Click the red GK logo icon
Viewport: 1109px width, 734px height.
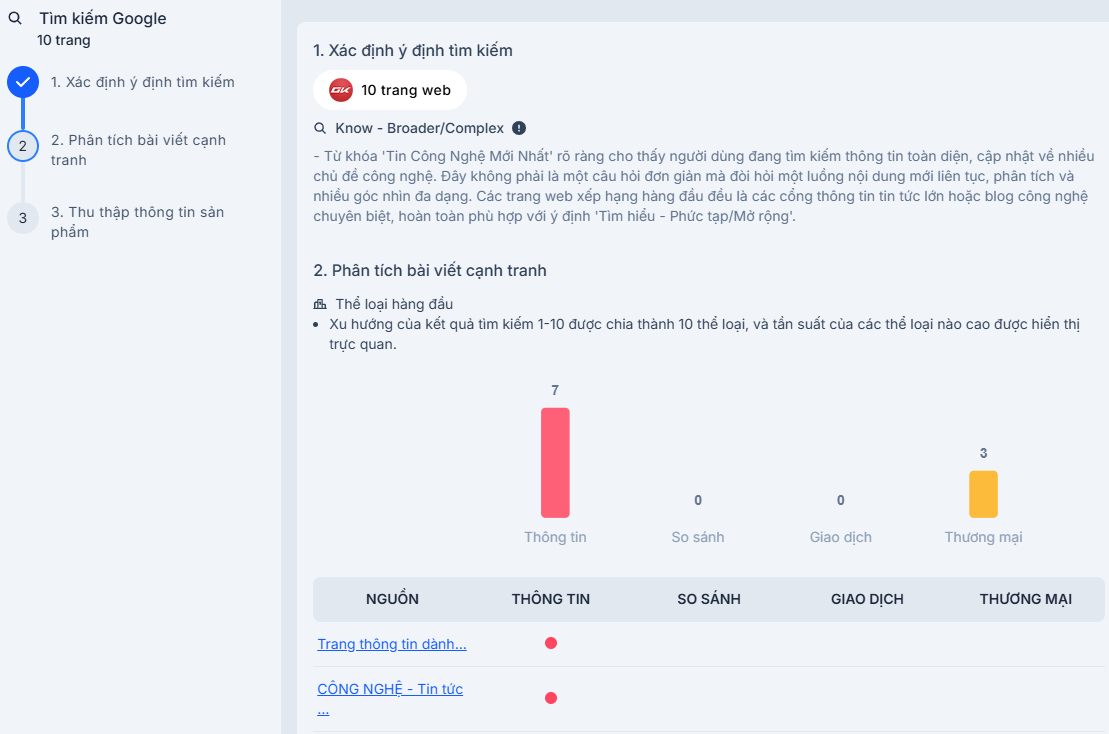(341, 90)
